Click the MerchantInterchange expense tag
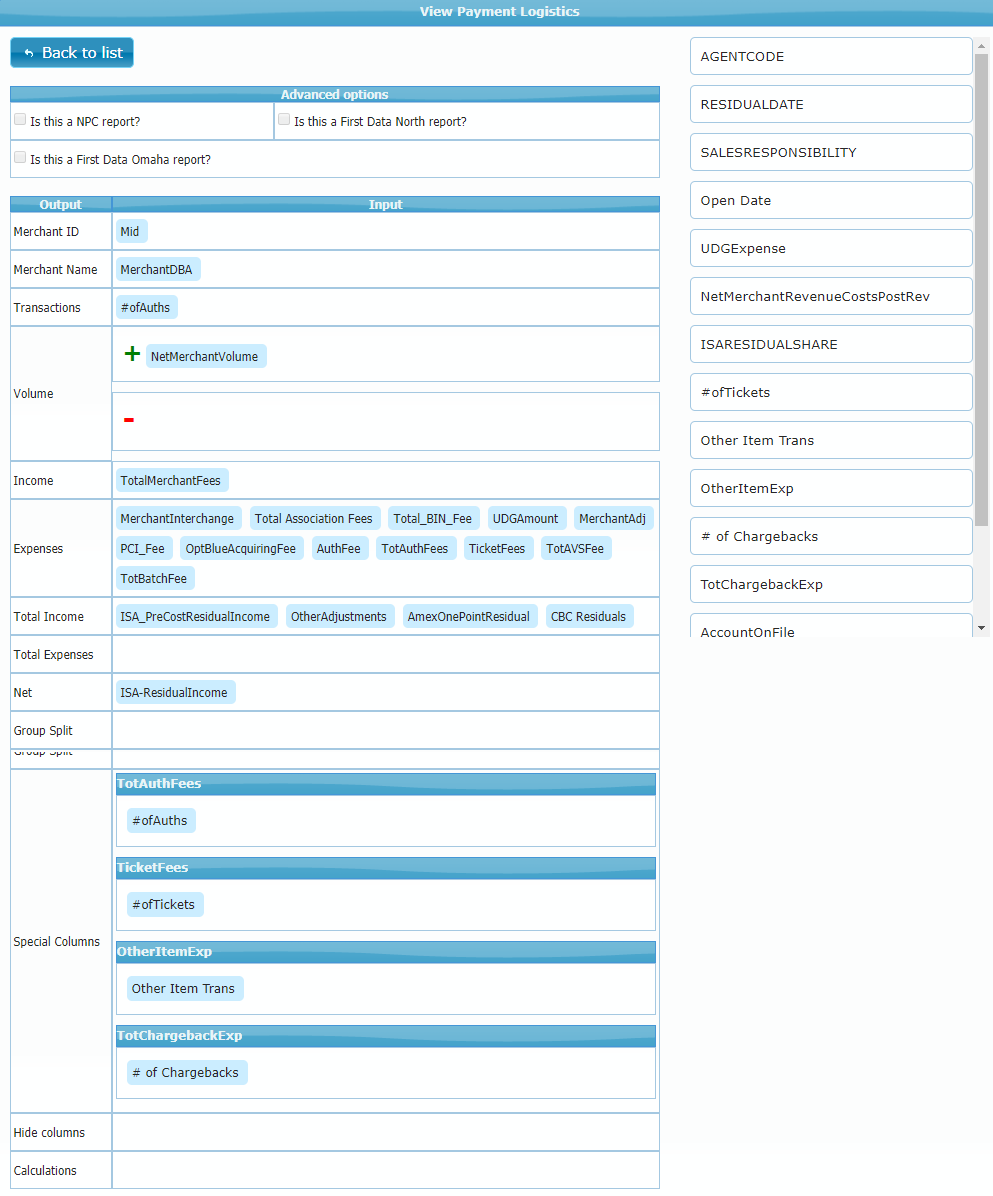 tap(178, 519)
